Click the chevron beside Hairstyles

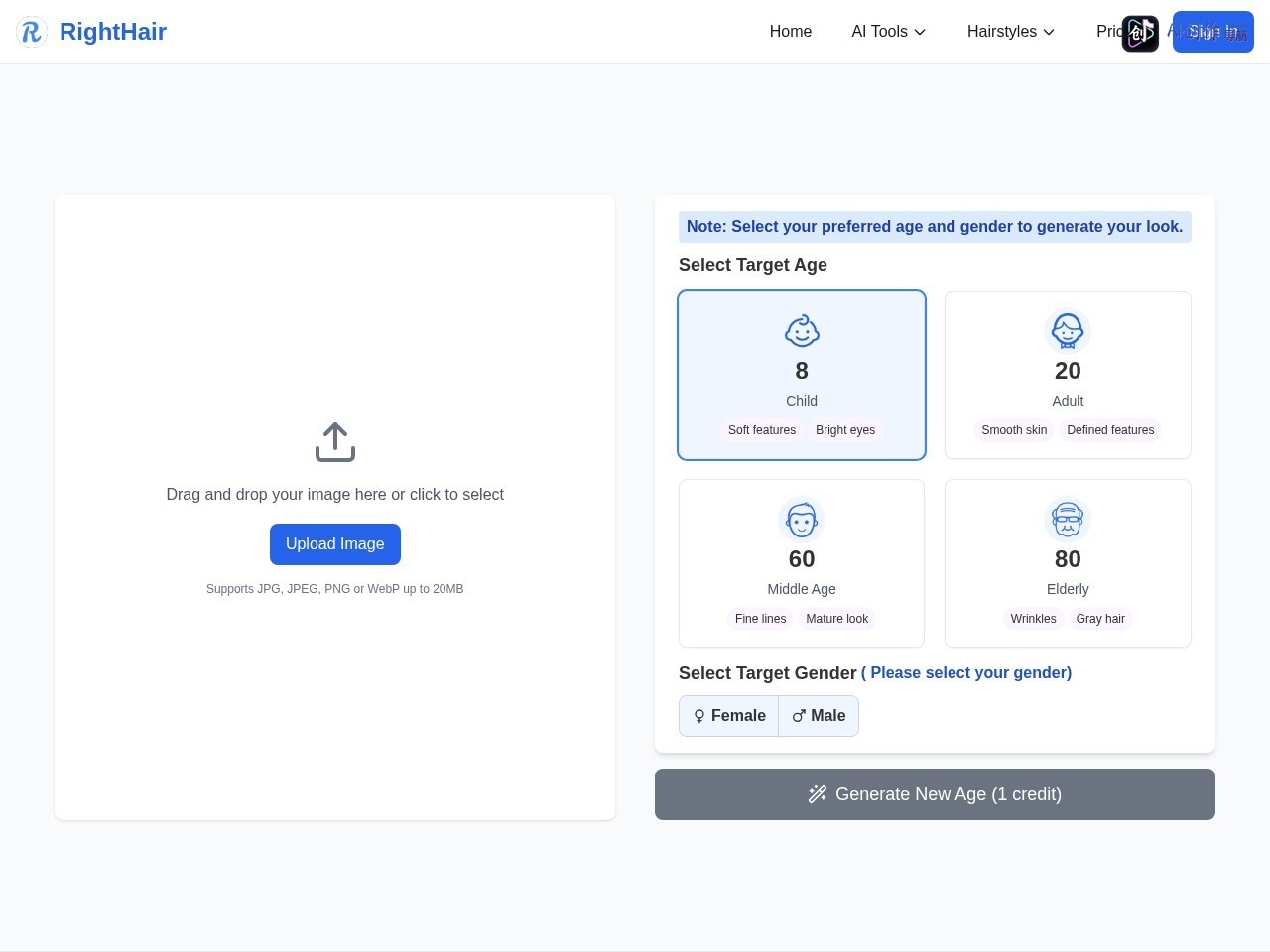pyautogui.click(x=1049, y=32)
